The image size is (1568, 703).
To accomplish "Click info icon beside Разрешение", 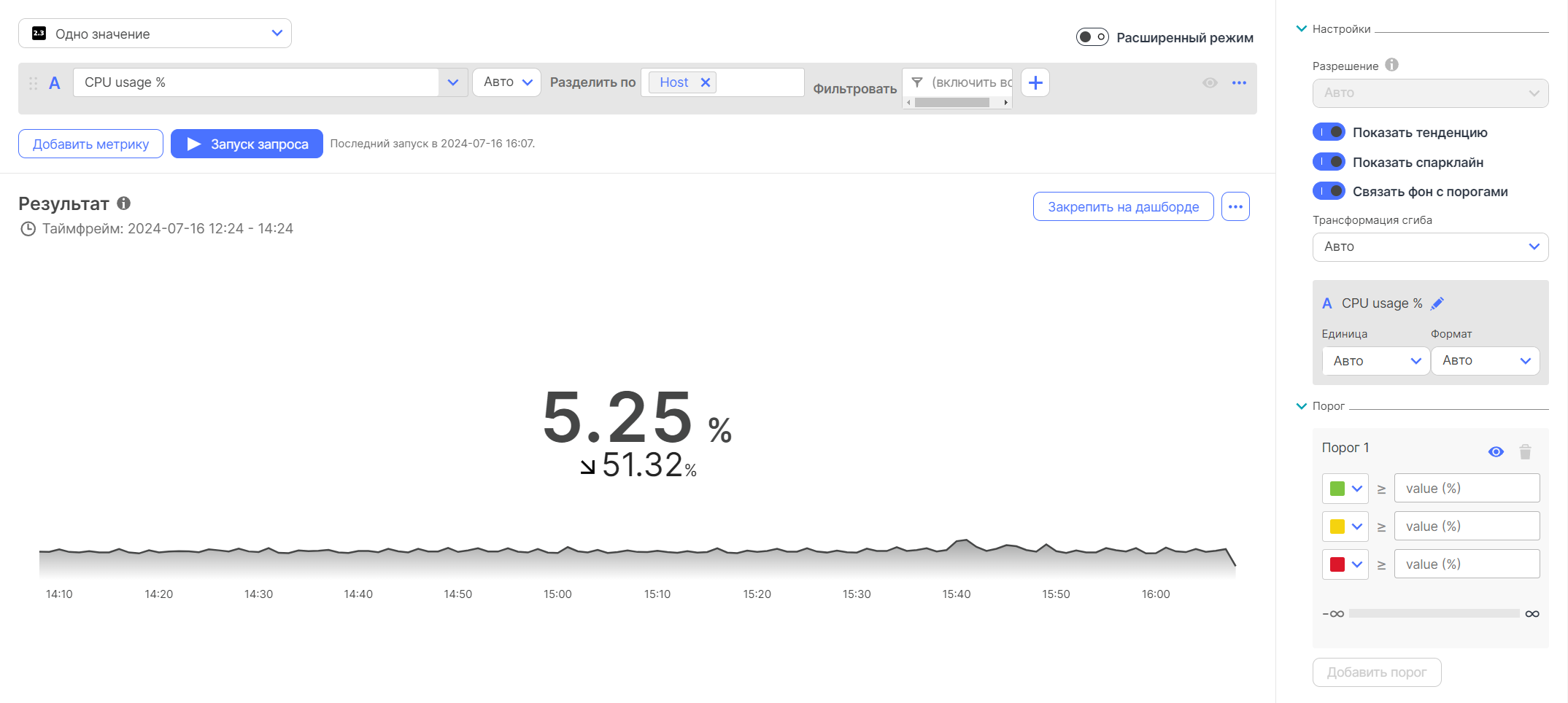I will (x=1391, y=65).
